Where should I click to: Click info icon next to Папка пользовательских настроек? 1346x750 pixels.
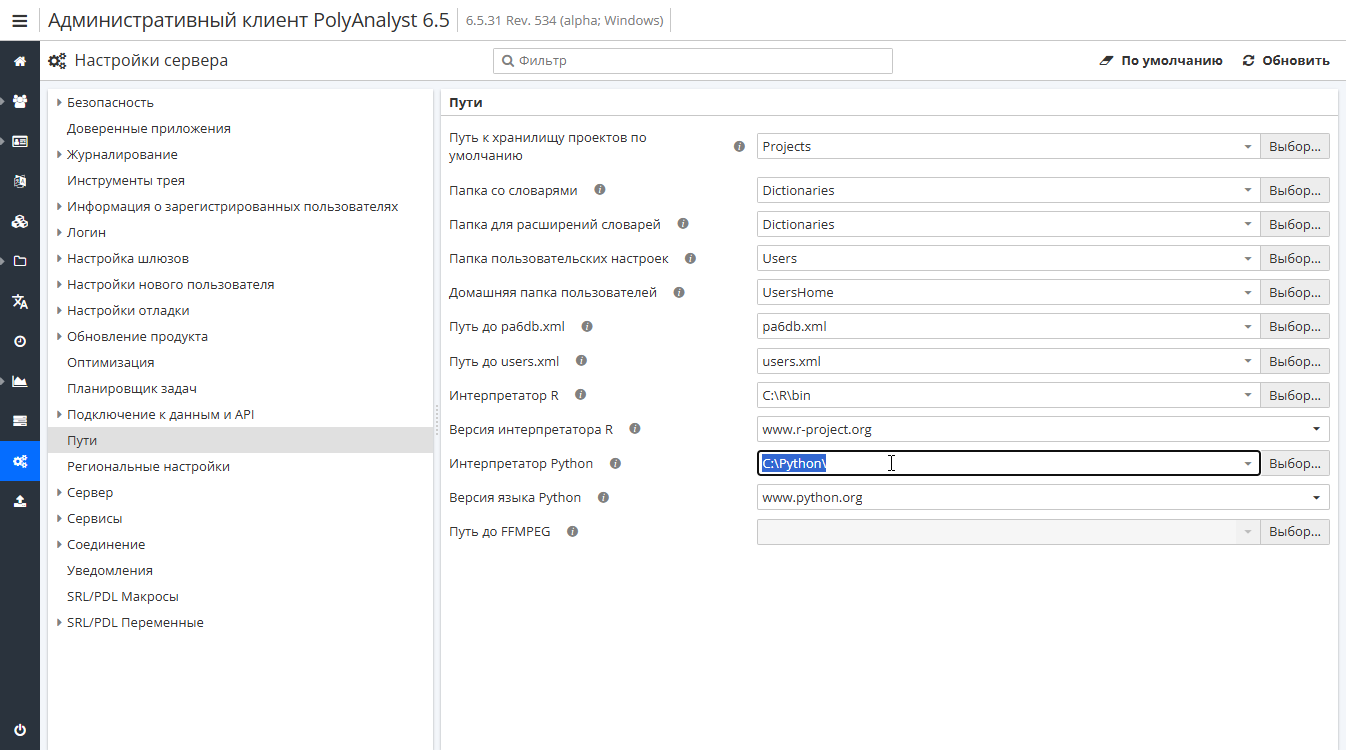(690, 258)
